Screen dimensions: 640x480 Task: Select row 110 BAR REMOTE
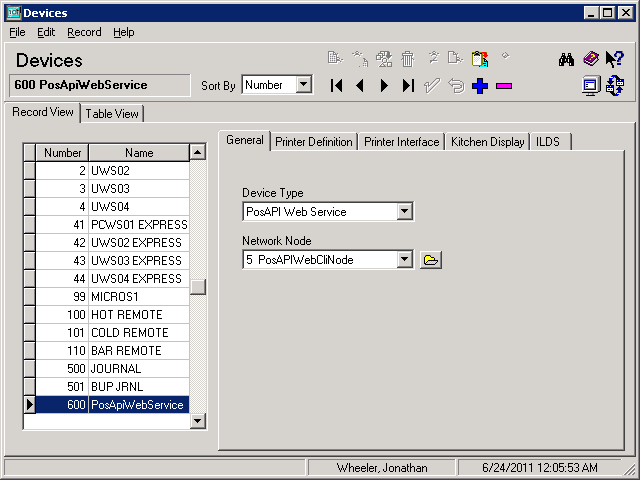113,350
